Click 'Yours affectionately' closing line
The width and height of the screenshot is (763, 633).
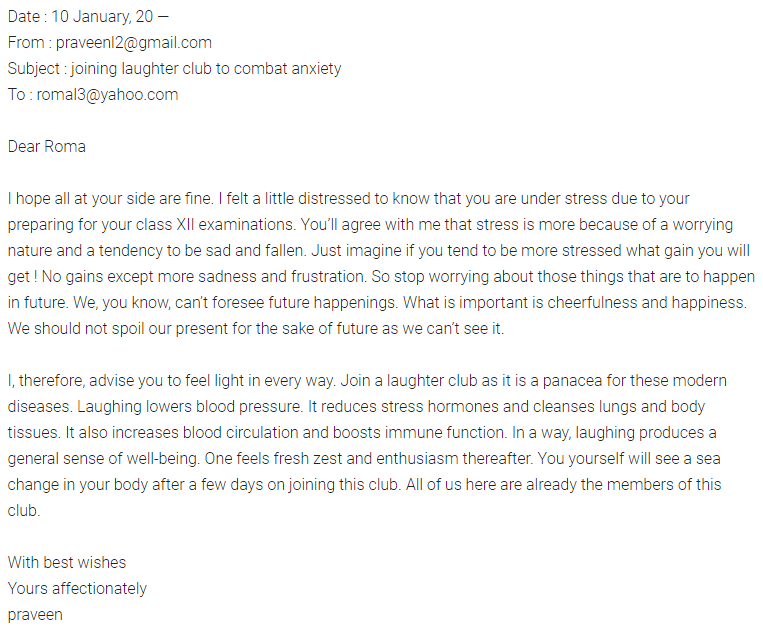point(77,589)
